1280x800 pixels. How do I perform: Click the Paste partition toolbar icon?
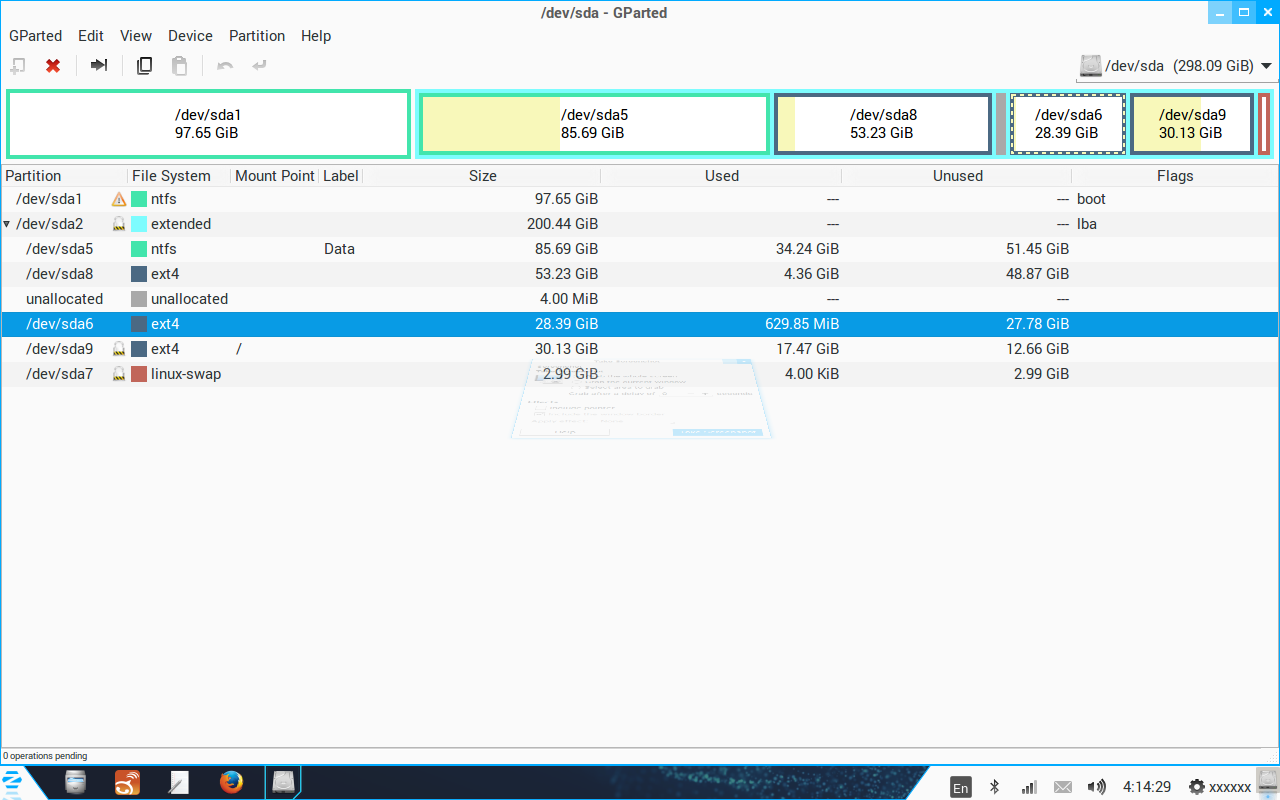tap(179, 66)
